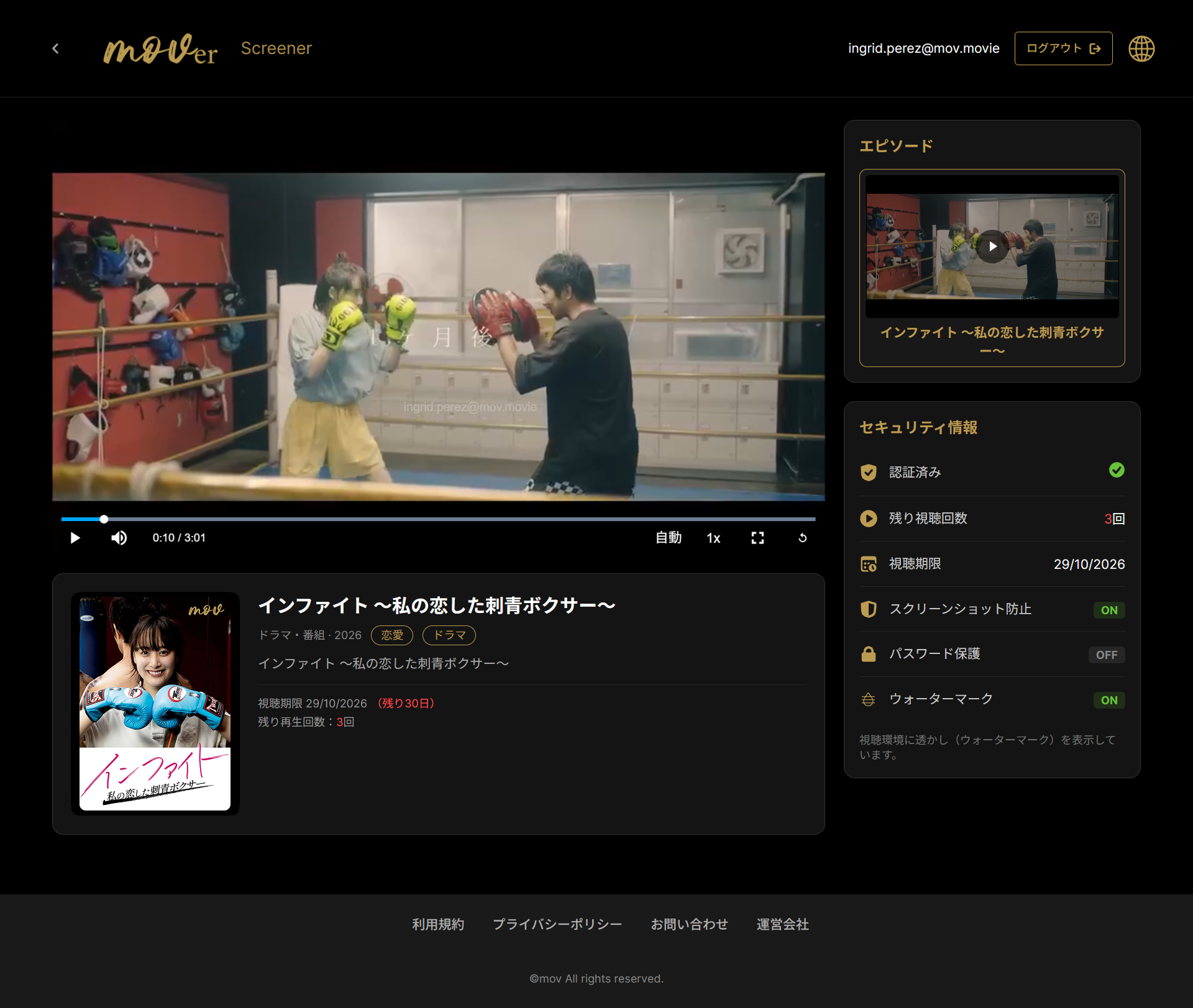Screen dimensions: 1193x1008
Task: Select the 恋愛 genre tag
Action: [x=392, y=635]
